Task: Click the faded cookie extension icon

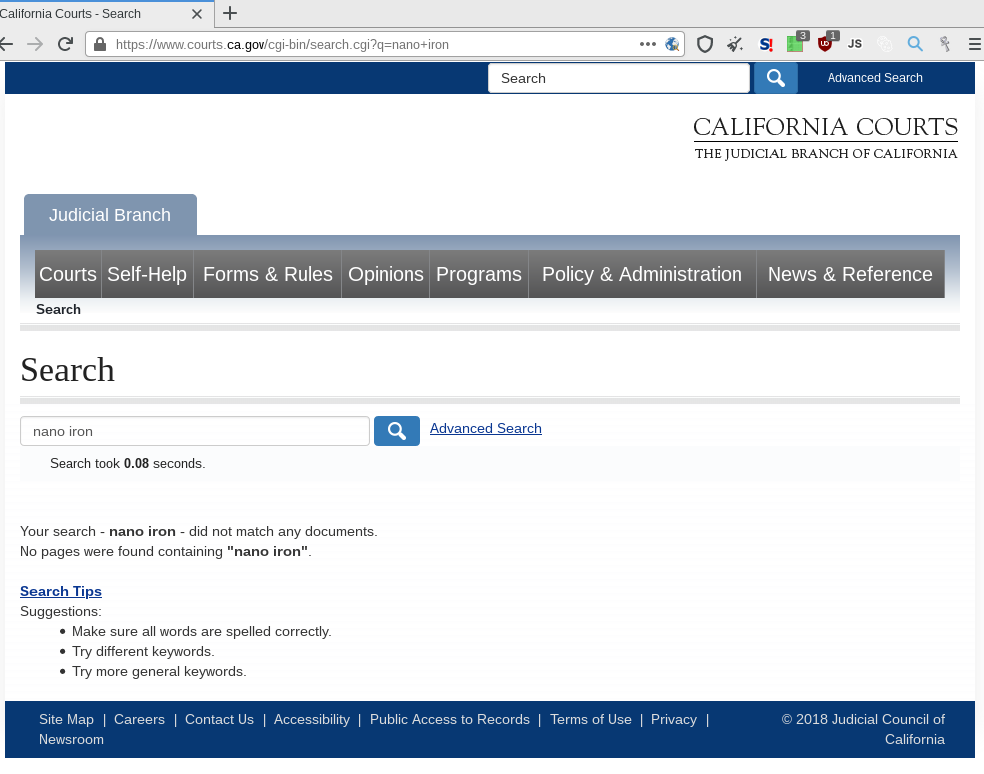Action: point(885,45)
